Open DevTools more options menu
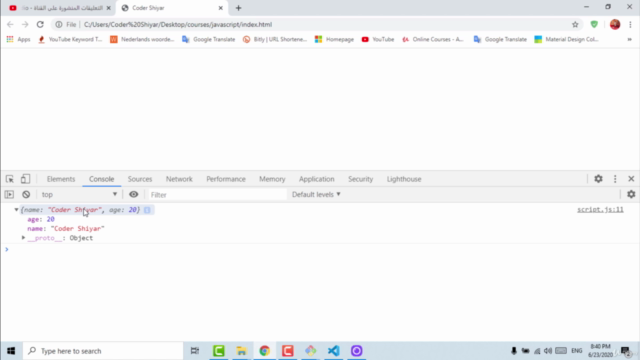 pyautogui.click(x=615, y=179)
